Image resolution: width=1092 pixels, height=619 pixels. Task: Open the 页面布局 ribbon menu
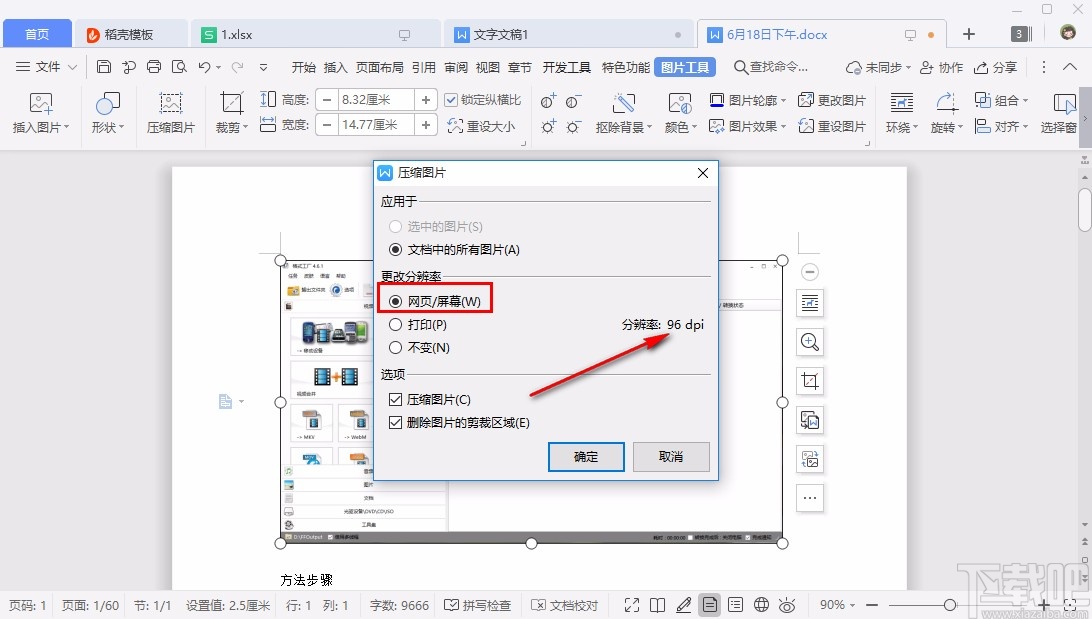pos(379,67)
